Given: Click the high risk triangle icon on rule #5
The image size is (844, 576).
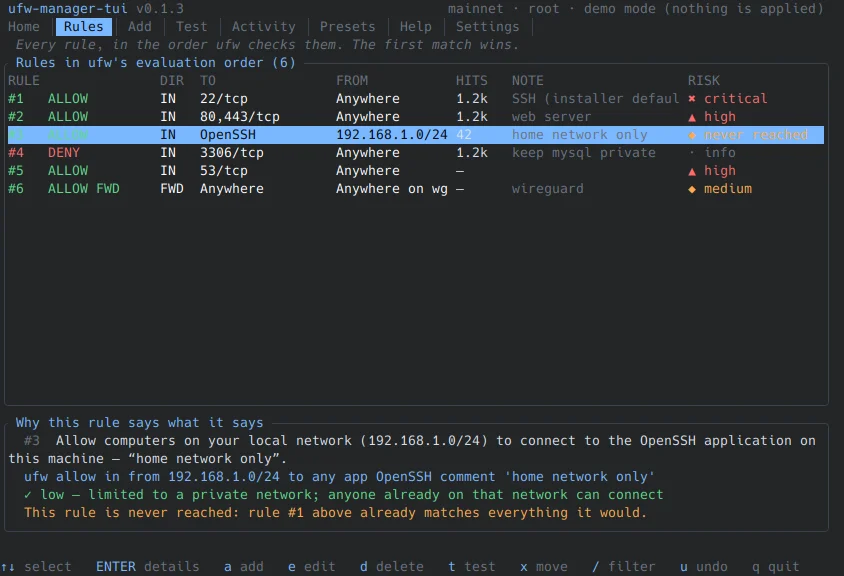Looking at the screenshot, I should pyautogui.click(x=692, y=171).
